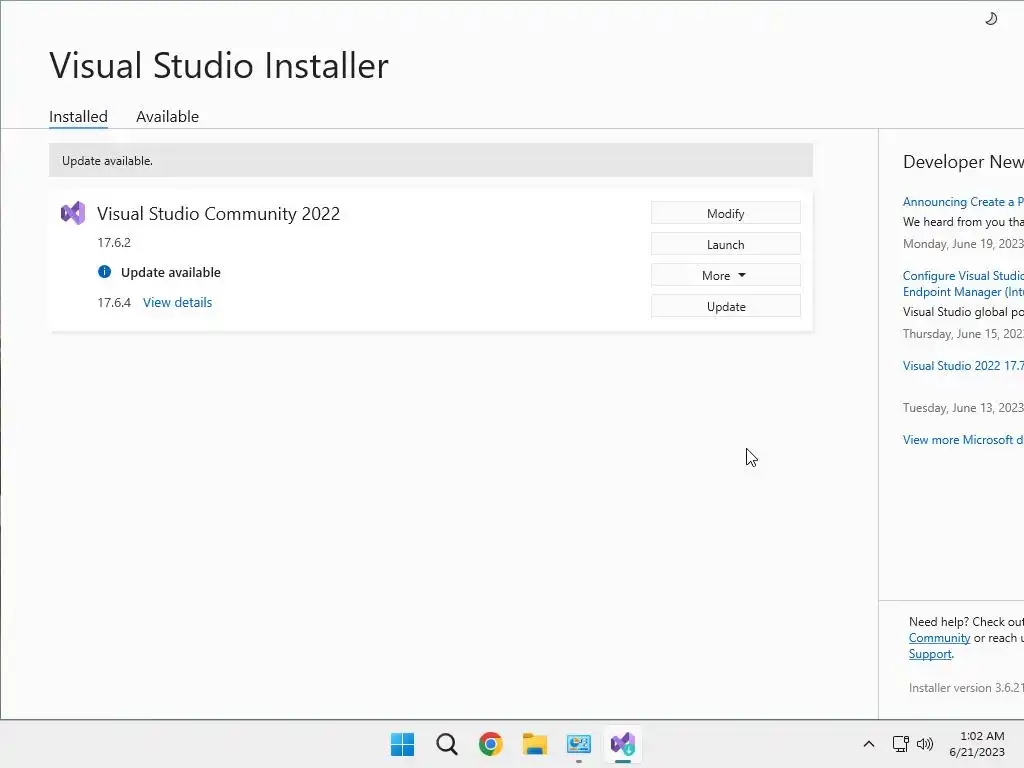Switch to the Installed tab
This screenshot has height=768, width=1024.
78,116
